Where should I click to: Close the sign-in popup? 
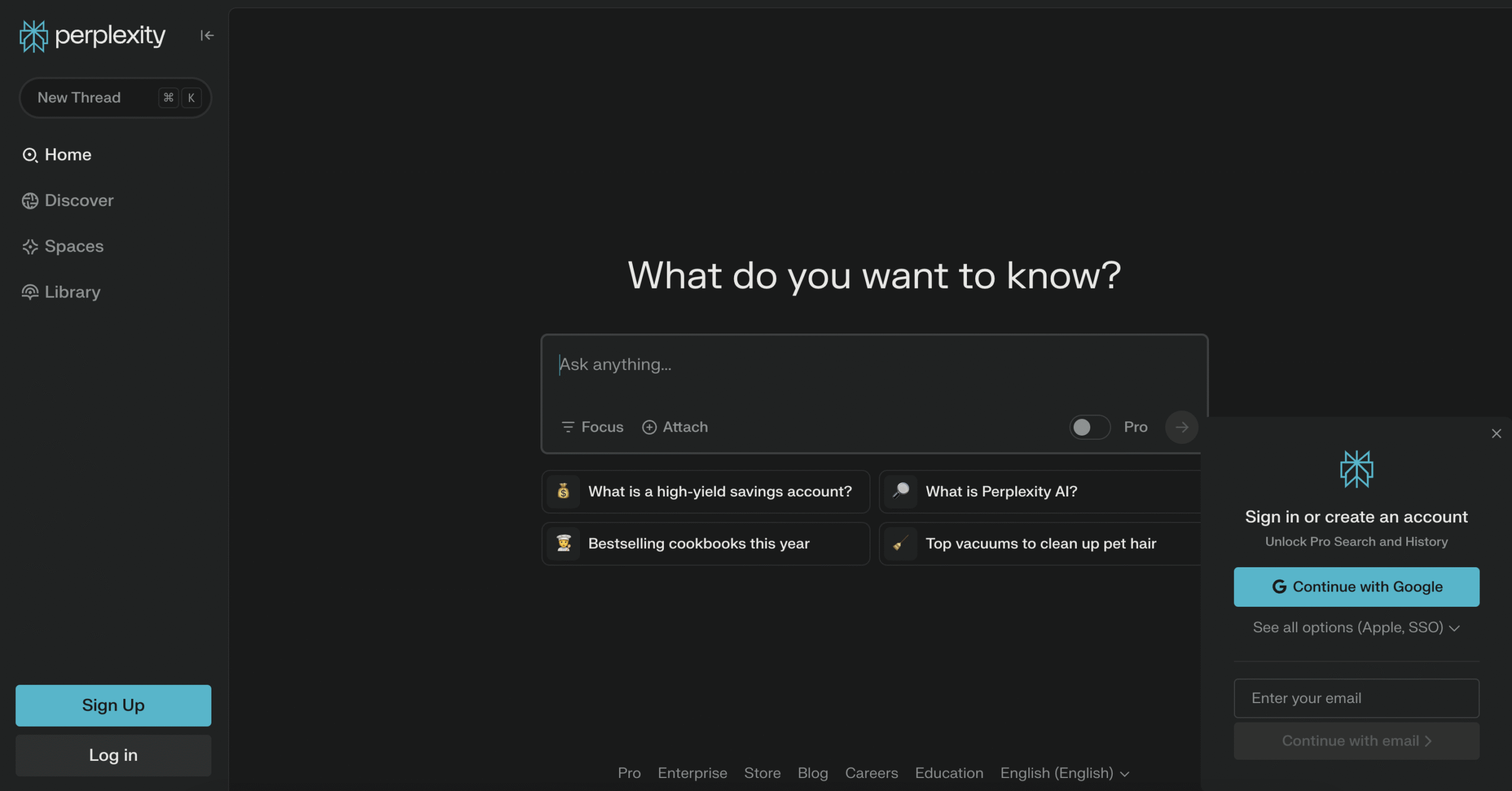pos(1496,434)
